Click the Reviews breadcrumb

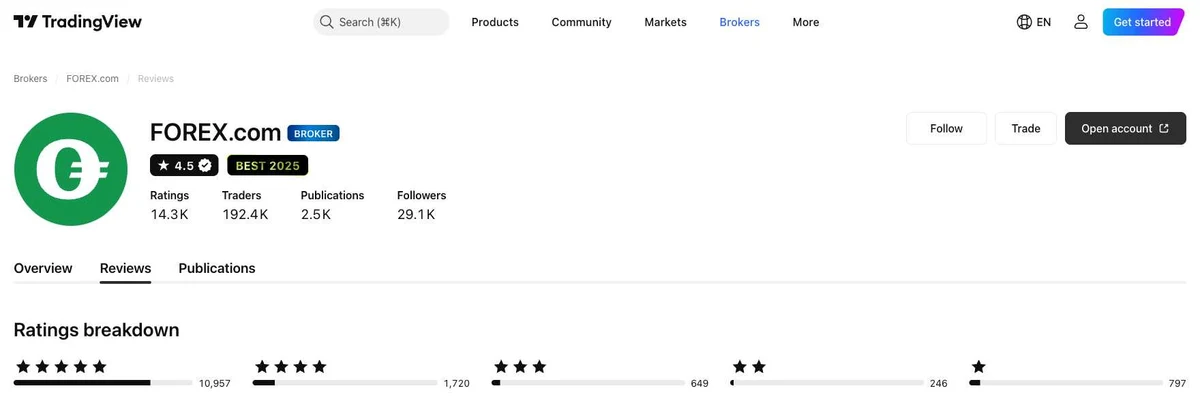coord(155,78)
